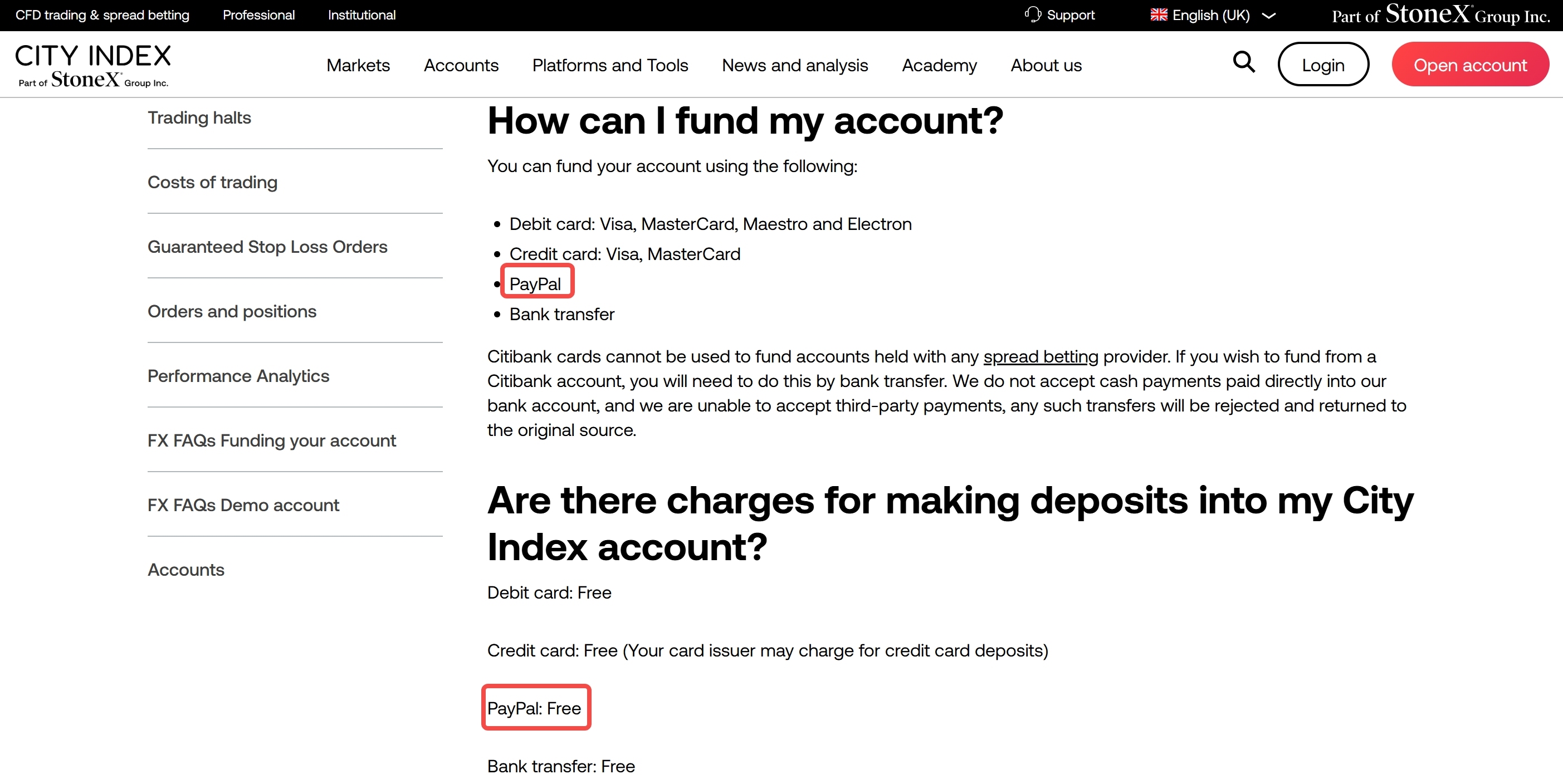This screenshot has height=784, width=1563.
Task: Click the 'How can I fund my account?' heading
Action: click(745, 121)
